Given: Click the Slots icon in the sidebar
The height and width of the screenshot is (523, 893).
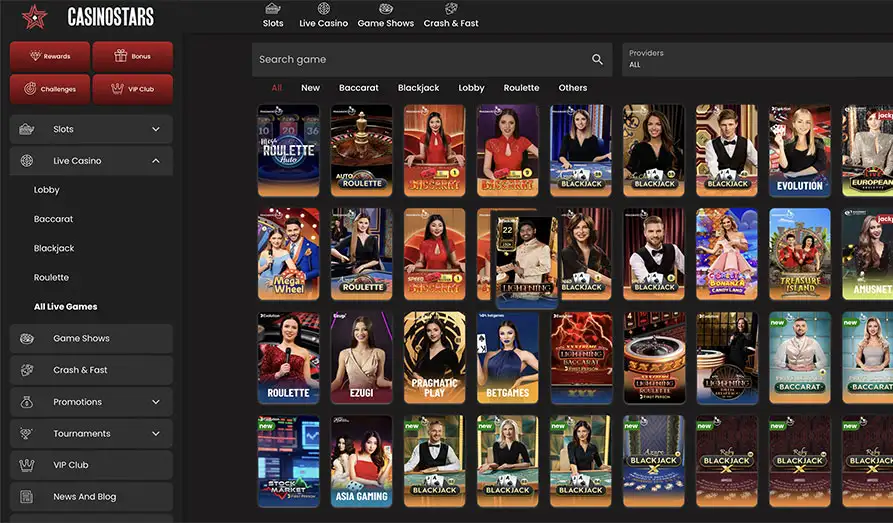Looking at the screenshot, I should (27, 129).
